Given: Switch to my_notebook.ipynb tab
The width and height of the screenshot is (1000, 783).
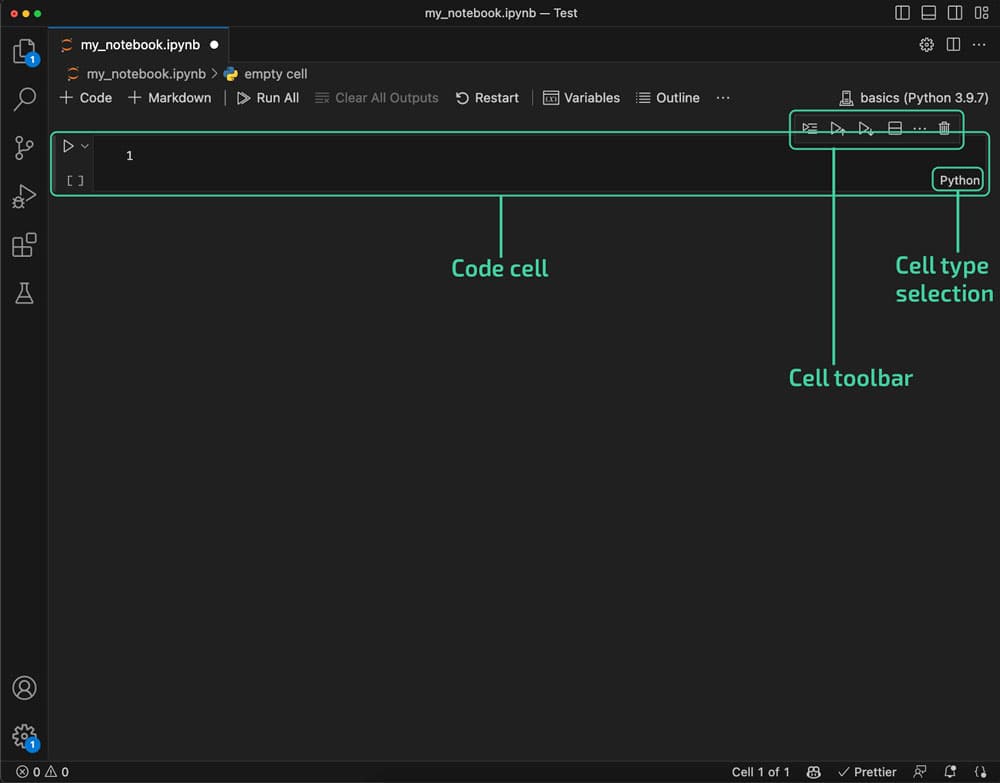Looking at the screenshot, I should (140, 45).
